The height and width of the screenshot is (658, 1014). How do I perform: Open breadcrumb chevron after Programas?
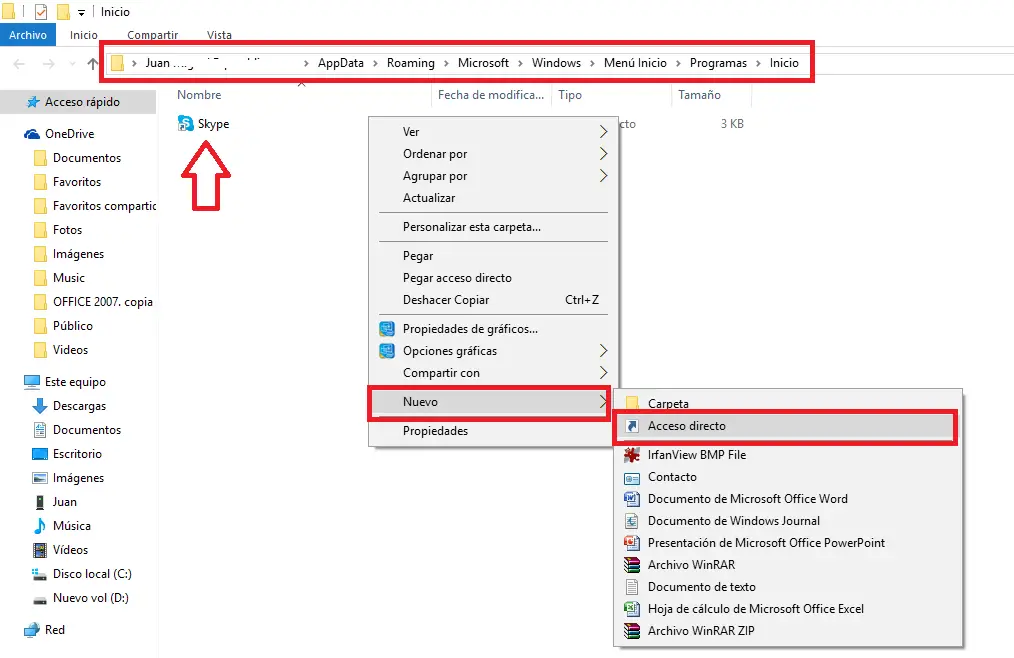tap(759, 63)
